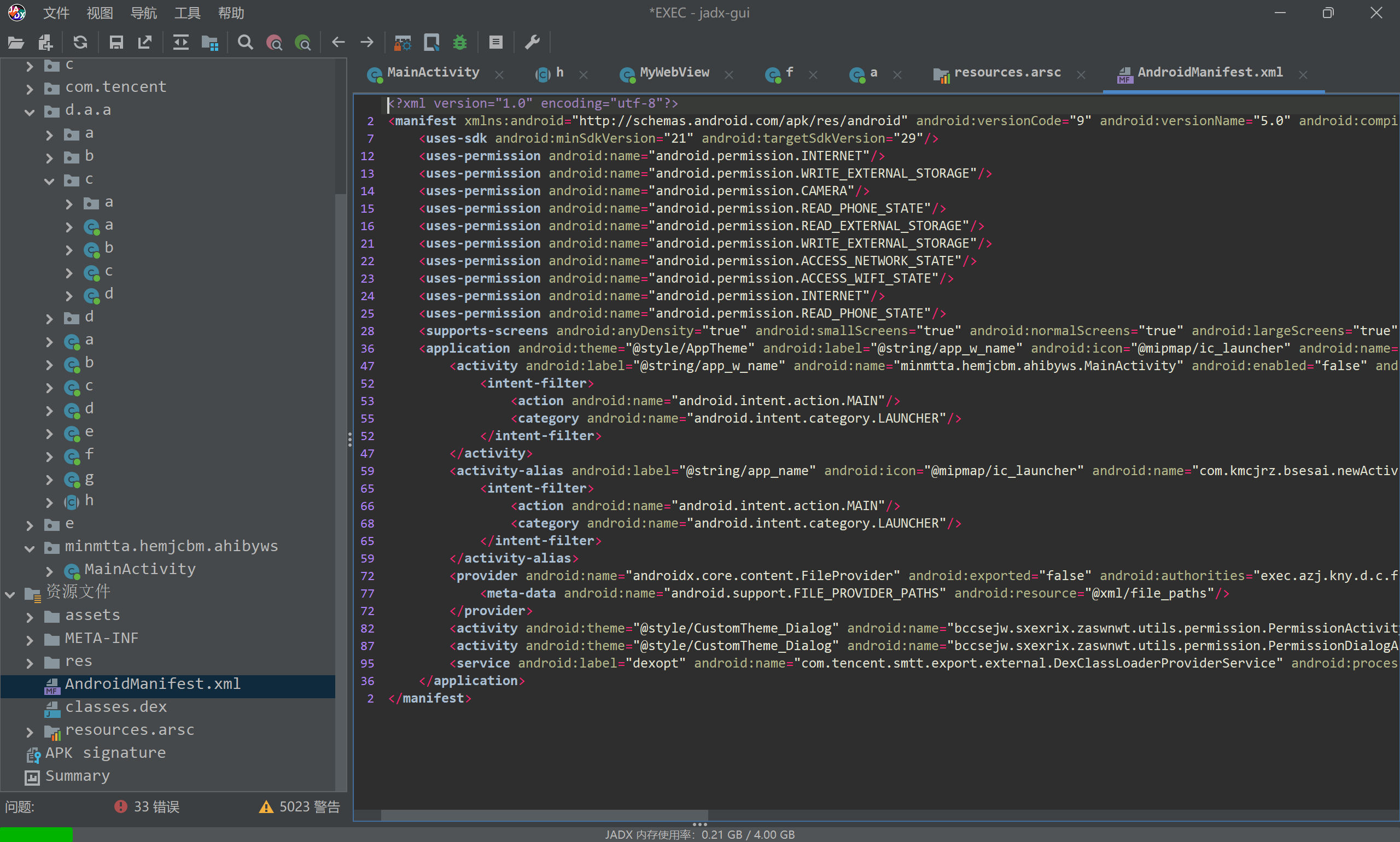Show the 33 错误 error list

(x=147, y=807)
